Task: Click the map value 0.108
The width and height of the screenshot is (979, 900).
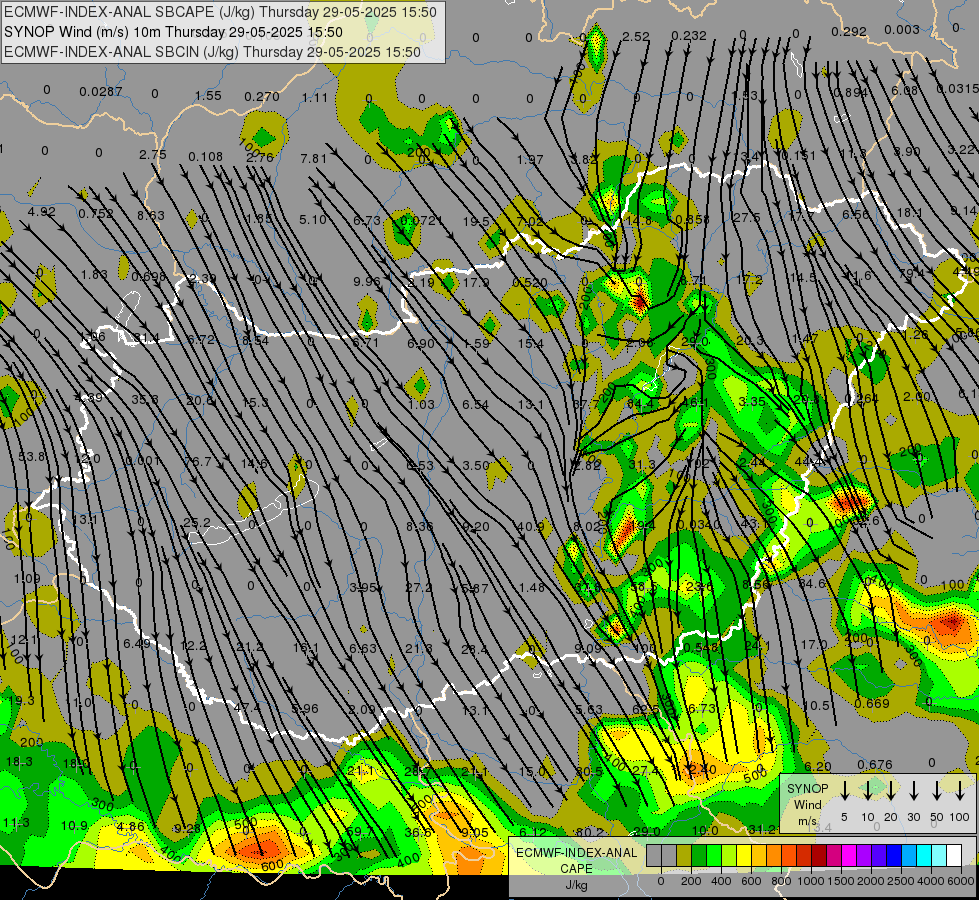Action: pos(205,156)
